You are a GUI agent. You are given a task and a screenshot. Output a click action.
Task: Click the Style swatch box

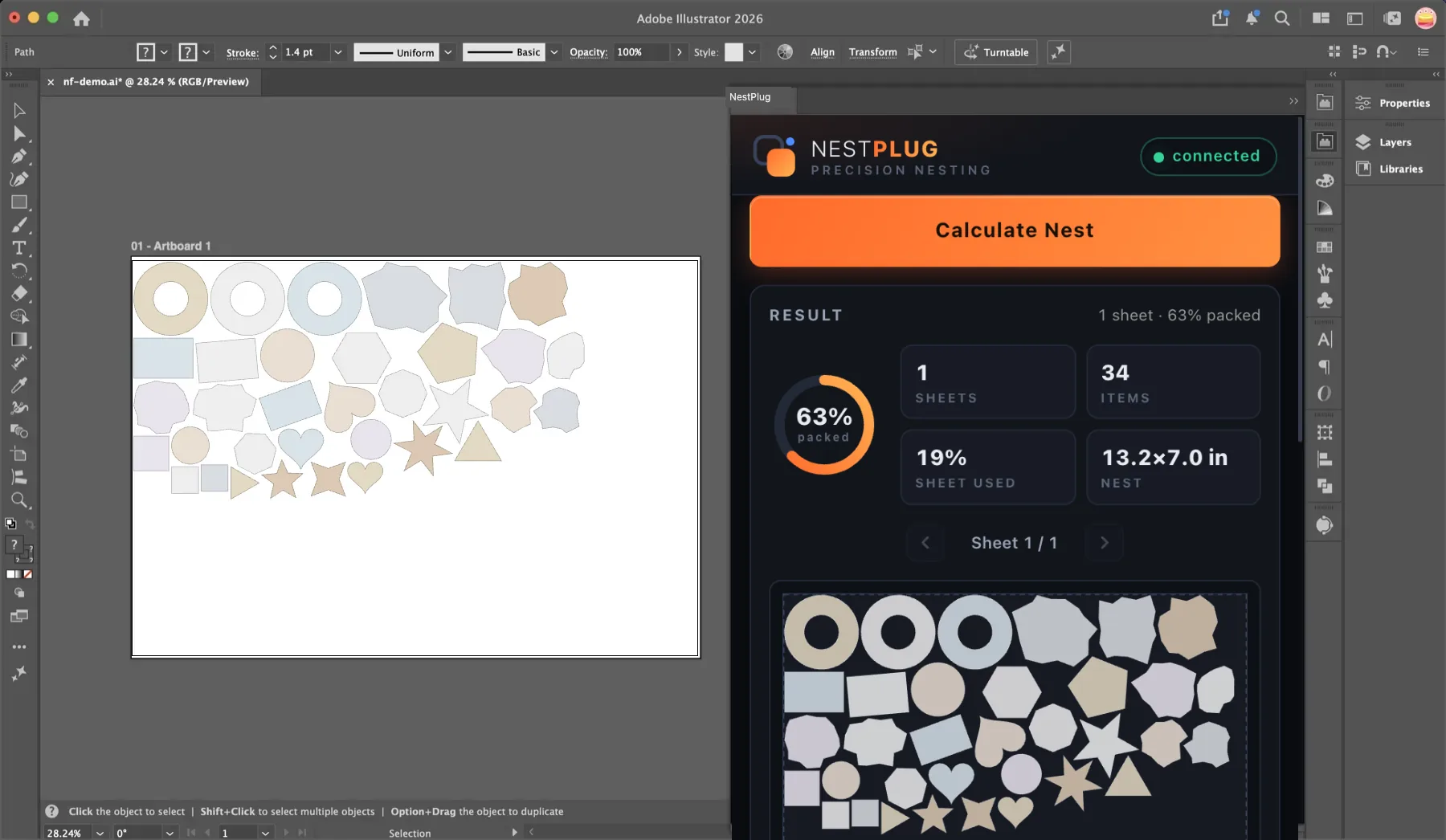pos(733,52)
